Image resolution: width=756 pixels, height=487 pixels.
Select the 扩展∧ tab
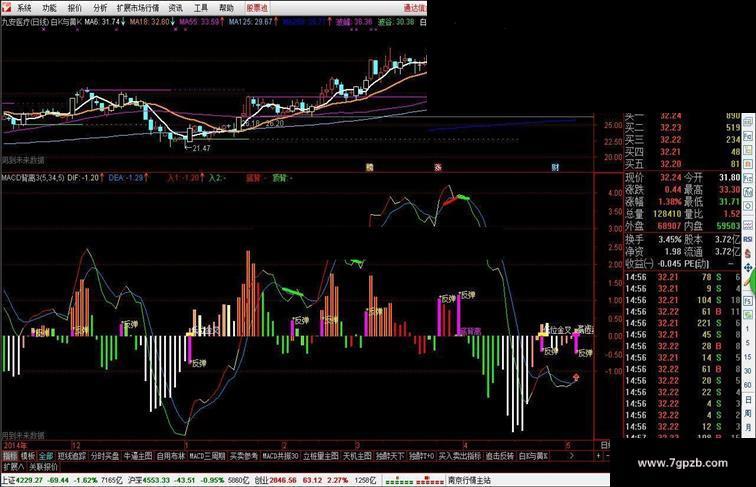click(13, 467)
